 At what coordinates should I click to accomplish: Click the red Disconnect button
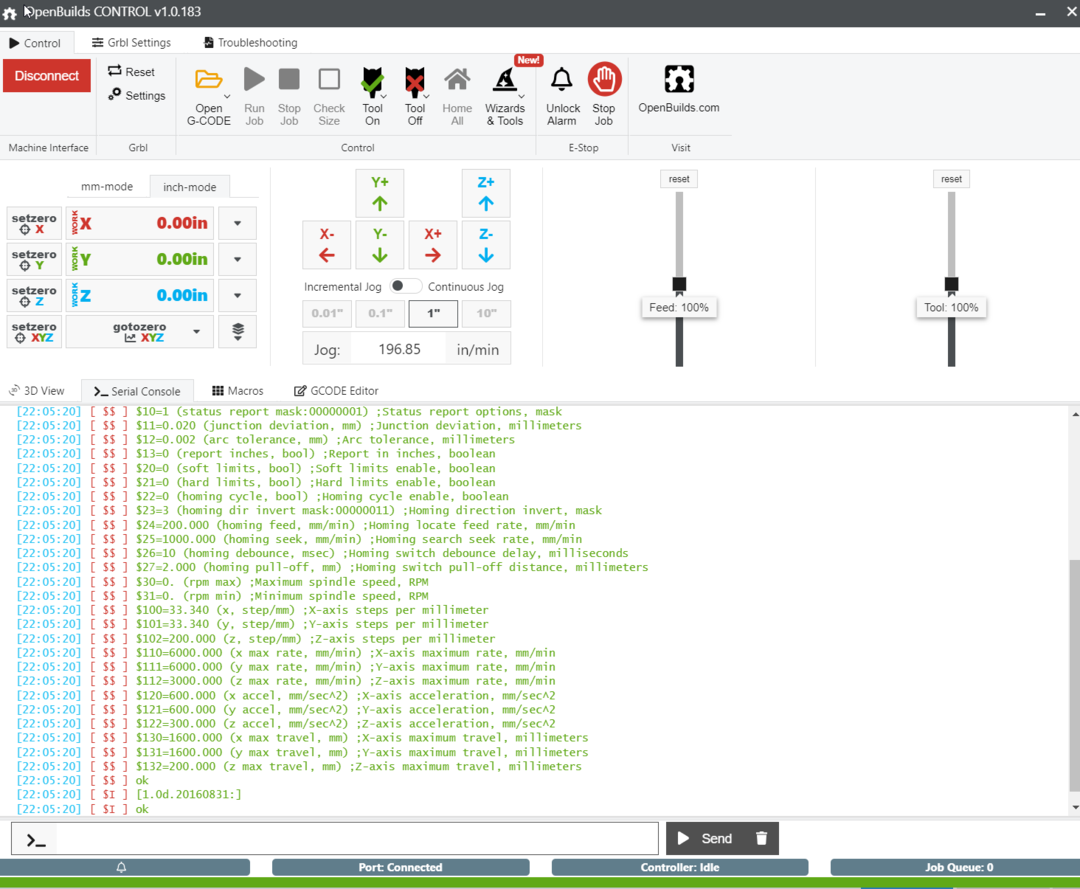click(x=47, y=76)
